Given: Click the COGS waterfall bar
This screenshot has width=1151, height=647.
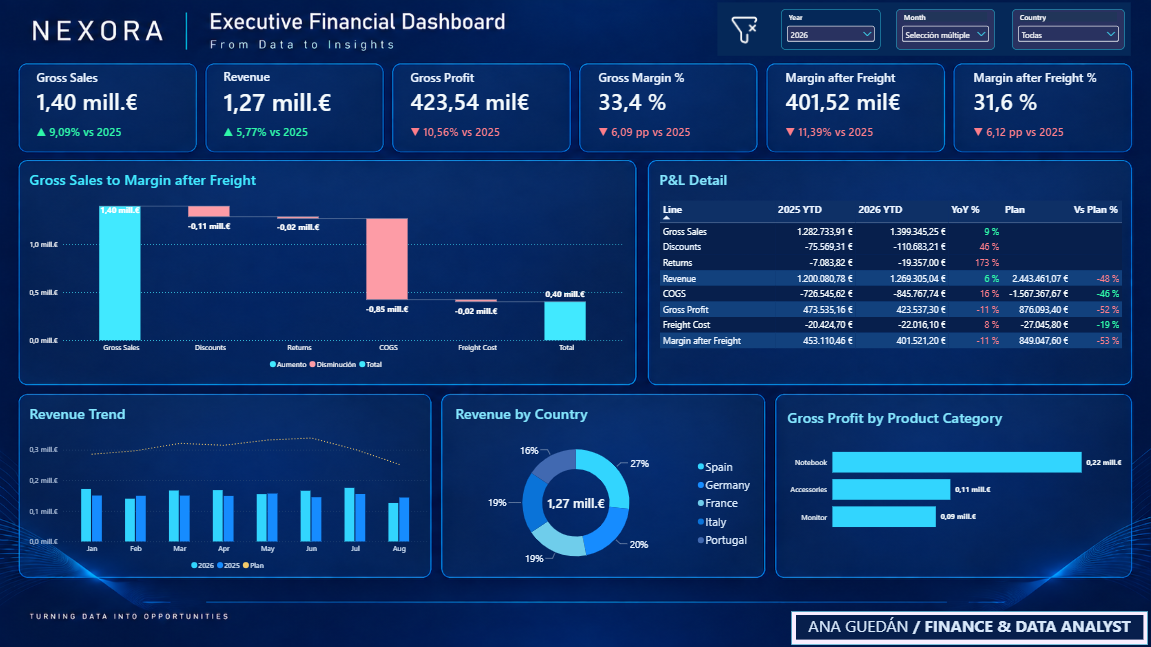Looking at the screenshot, I should pyautogui.click(x=387, y=259).
